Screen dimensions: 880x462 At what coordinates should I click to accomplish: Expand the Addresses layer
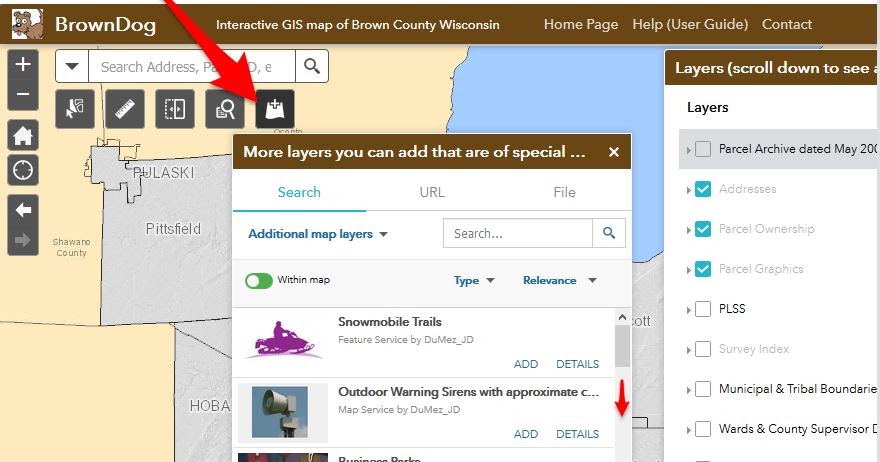(689, 190)
